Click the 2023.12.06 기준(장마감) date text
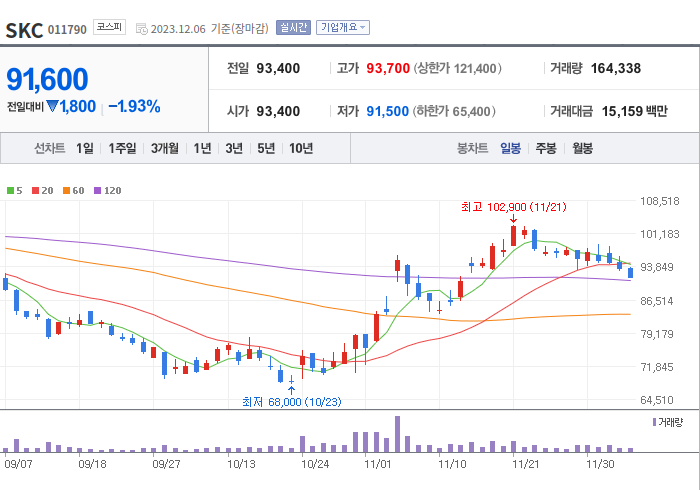The height and width of the screenshot is (490, 700). 209,29
